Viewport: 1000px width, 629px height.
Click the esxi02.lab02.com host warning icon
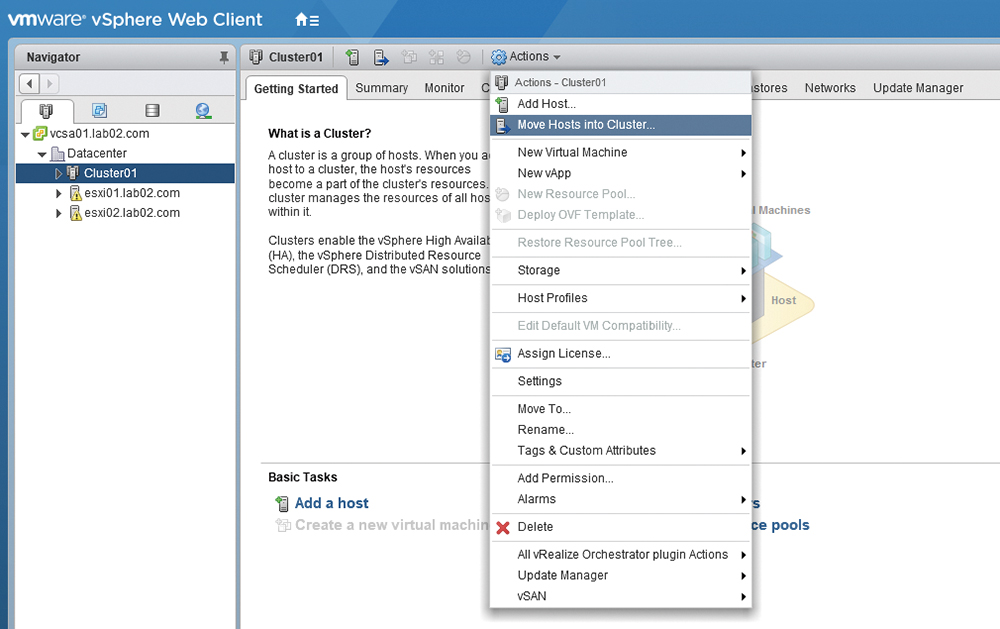click(75, 213)
